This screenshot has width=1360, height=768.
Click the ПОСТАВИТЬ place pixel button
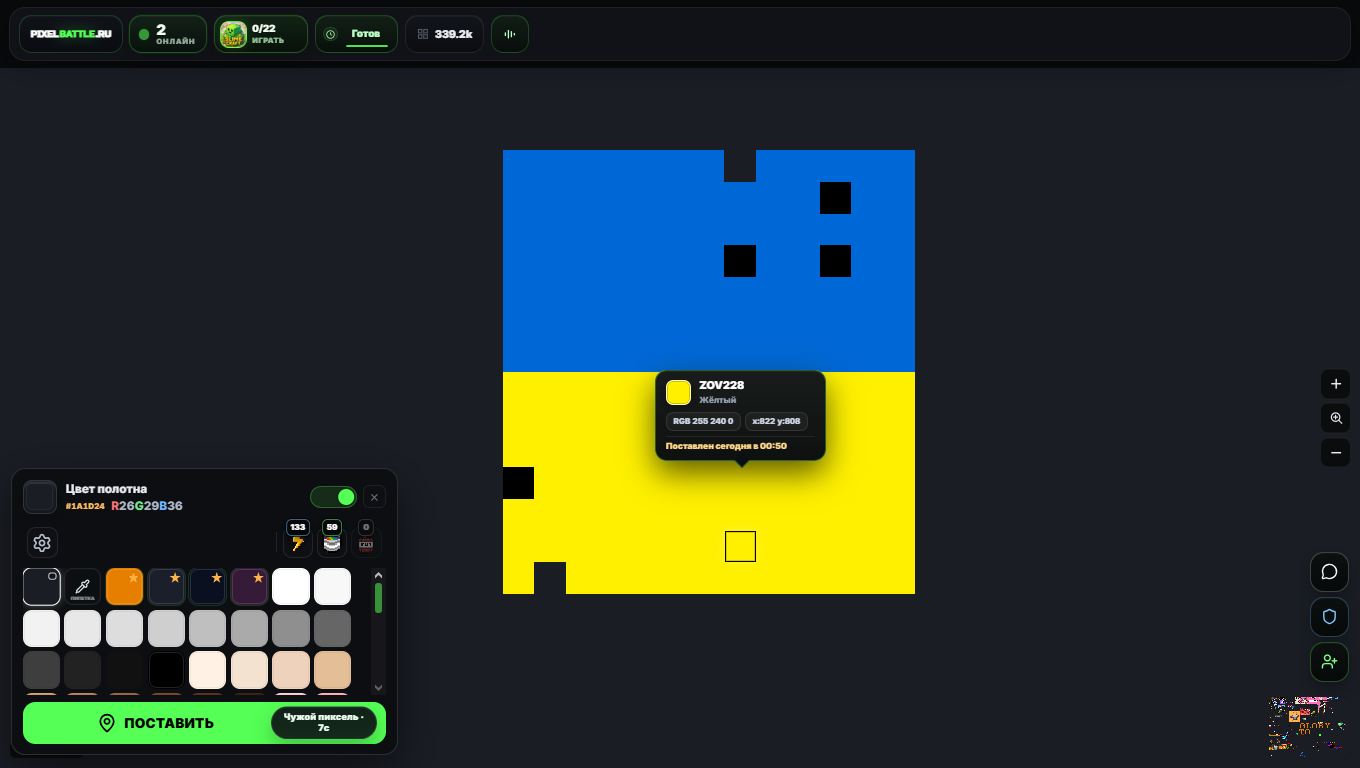[x=204, y=723]
